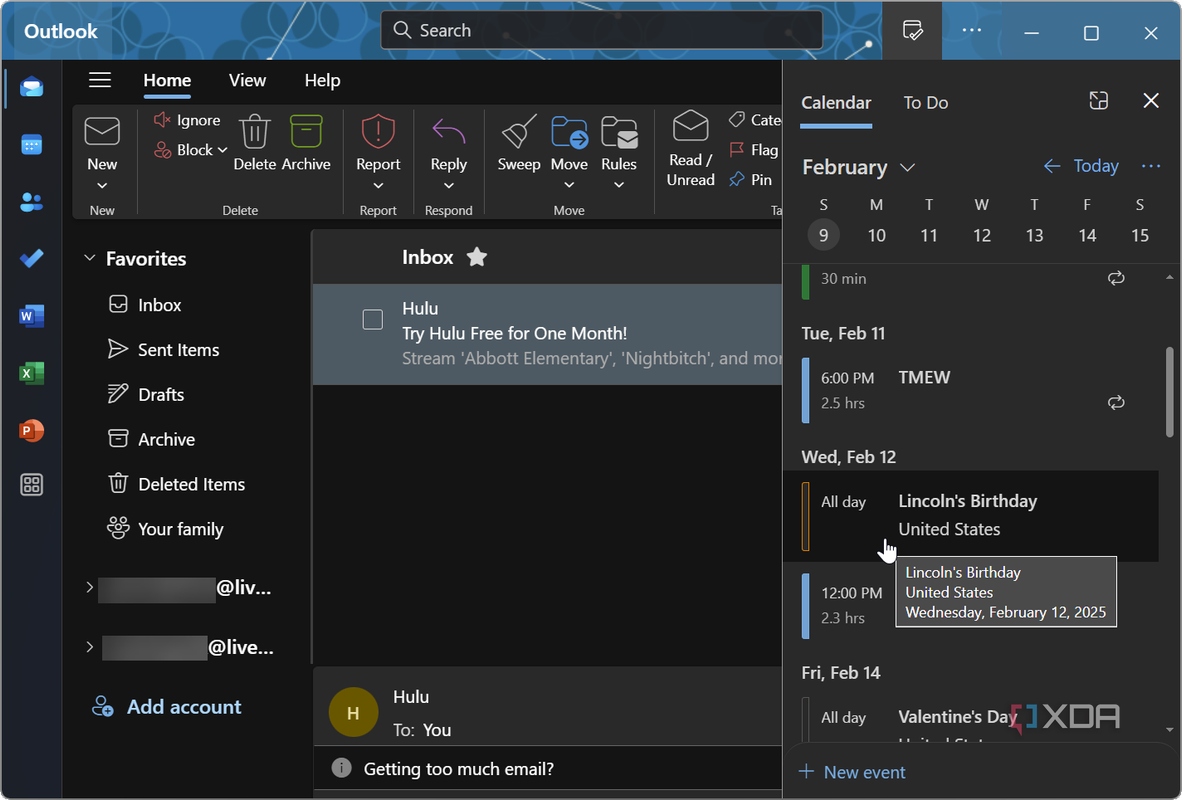Open the Help ribbon tab
Viewport: 1182px width, 800px height.
coord(323,81)
